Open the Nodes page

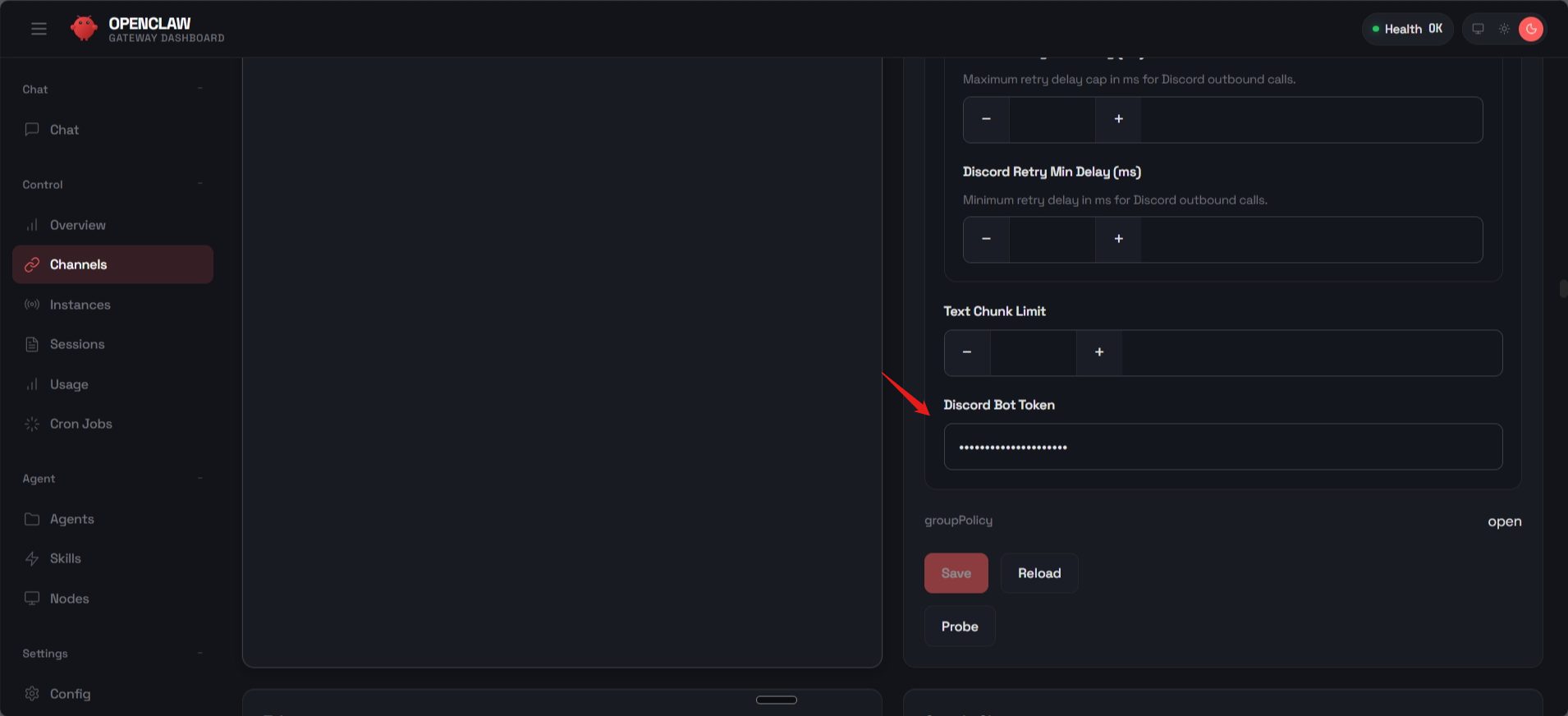pyautogui.click(x=112, y=599)
